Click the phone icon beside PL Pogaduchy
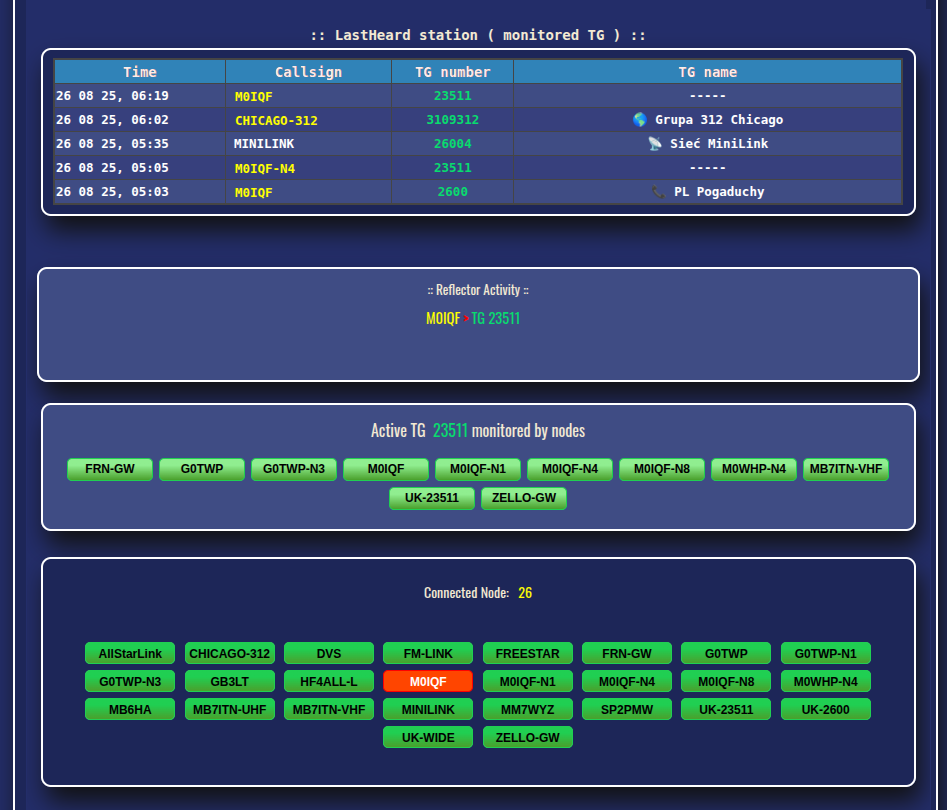Image resolution: width=947 pixels, height=810 pixels. 658,192
